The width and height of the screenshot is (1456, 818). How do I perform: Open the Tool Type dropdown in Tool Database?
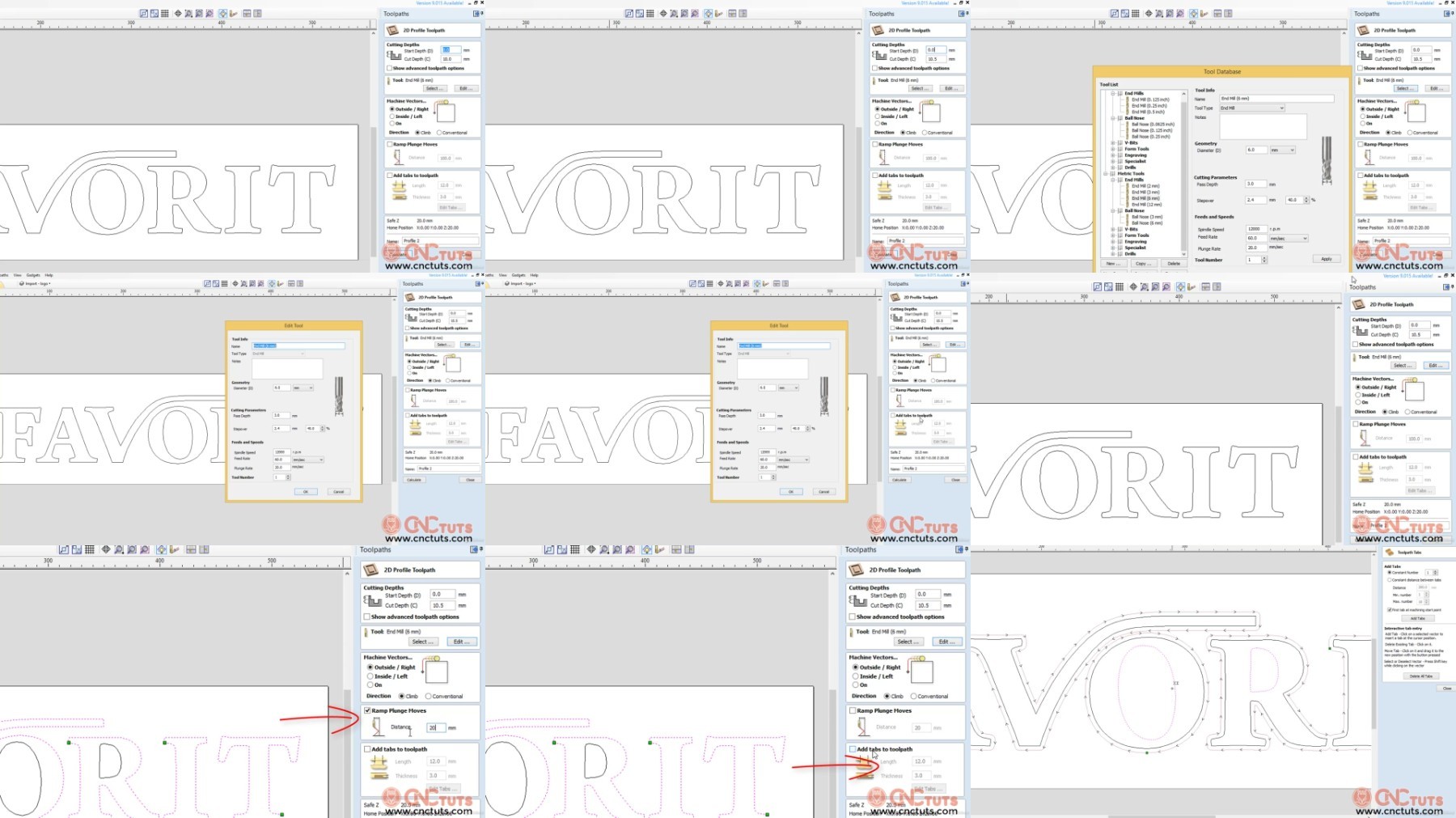point(1252,108)
